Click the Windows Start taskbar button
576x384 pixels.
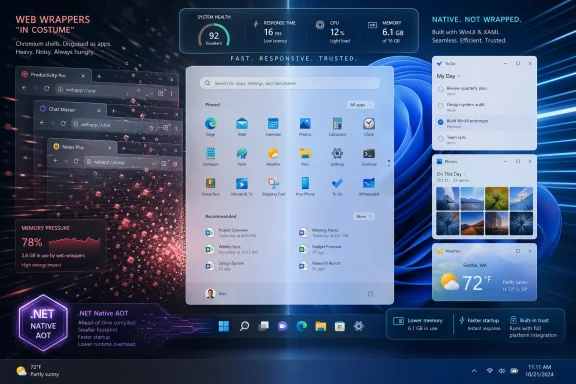[x=224, y=326]
